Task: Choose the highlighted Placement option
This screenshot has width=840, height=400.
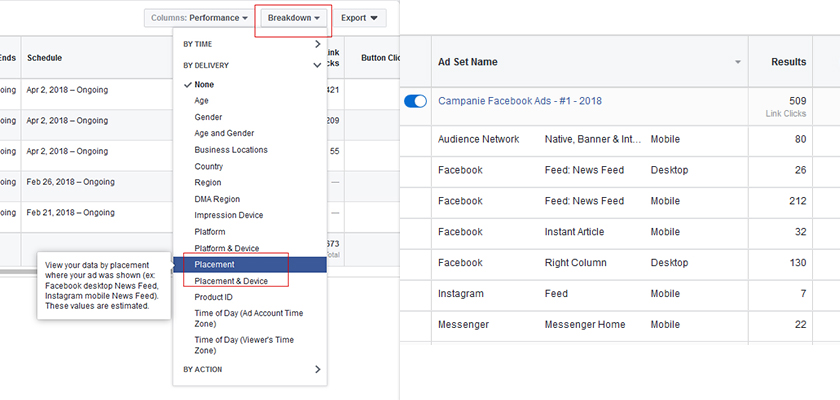Action: pyautogui.click(x=250, y=265)
